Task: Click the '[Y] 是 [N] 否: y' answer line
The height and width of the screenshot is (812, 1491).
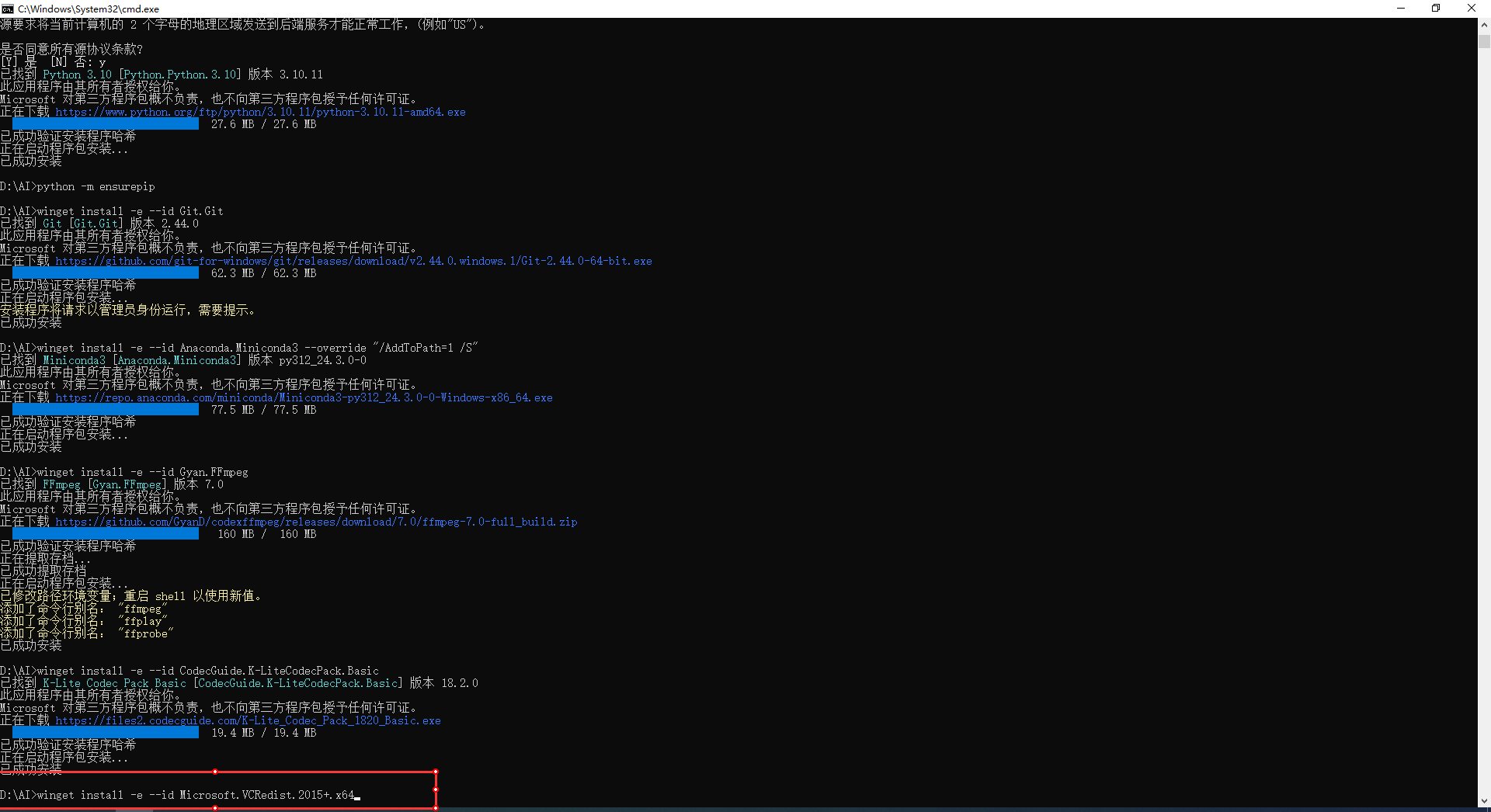Action: click(x=53, y=62)
